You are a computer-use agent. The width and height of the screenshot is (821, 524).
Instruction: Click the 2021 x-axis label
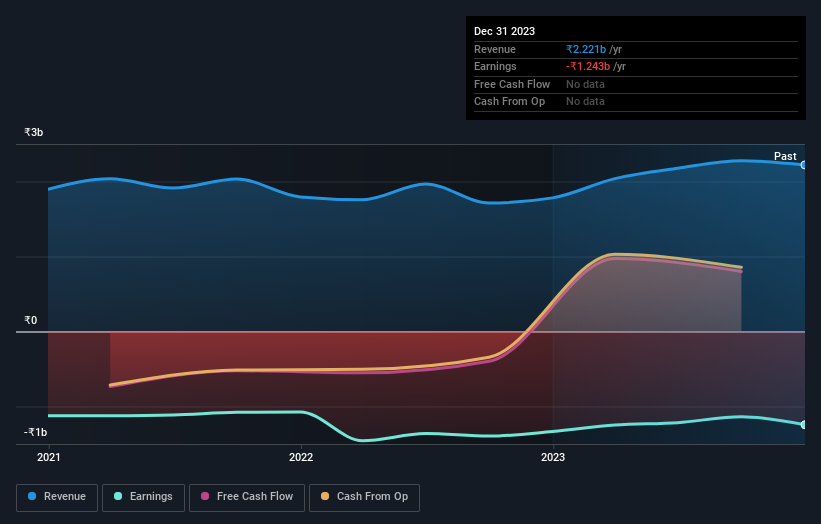(49, 457)
